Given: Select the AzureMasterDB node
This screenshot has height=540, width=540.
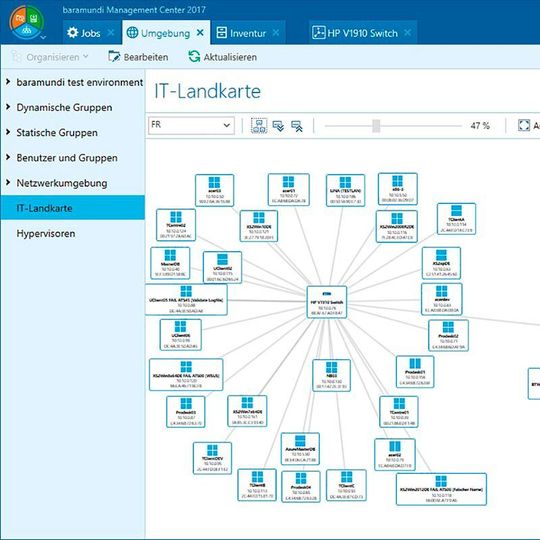Looking at the screenshot, I should pyautogui.click(x=300, y=449).
